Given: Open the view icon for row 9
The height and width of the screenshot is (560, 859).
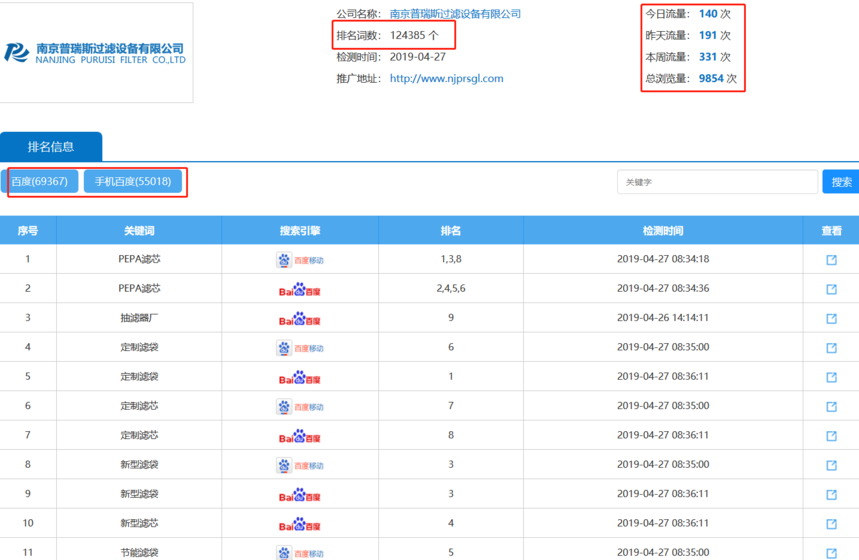Looking at the screenshot, I should (831, 494).
